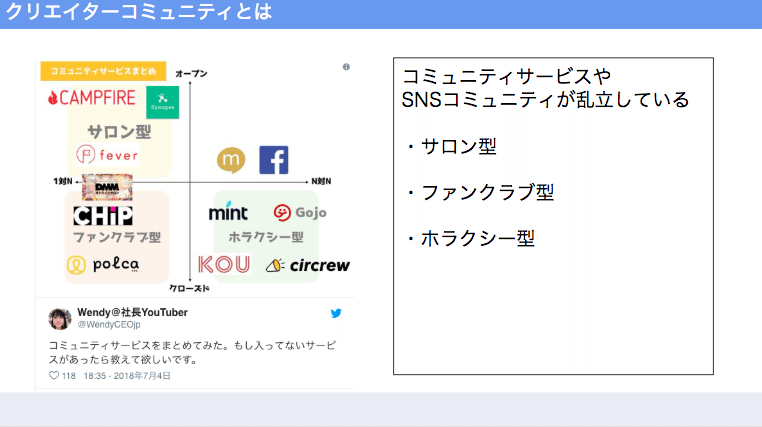Click the N対N axis label
Viewport: 762px width, 427px height.
321,181
